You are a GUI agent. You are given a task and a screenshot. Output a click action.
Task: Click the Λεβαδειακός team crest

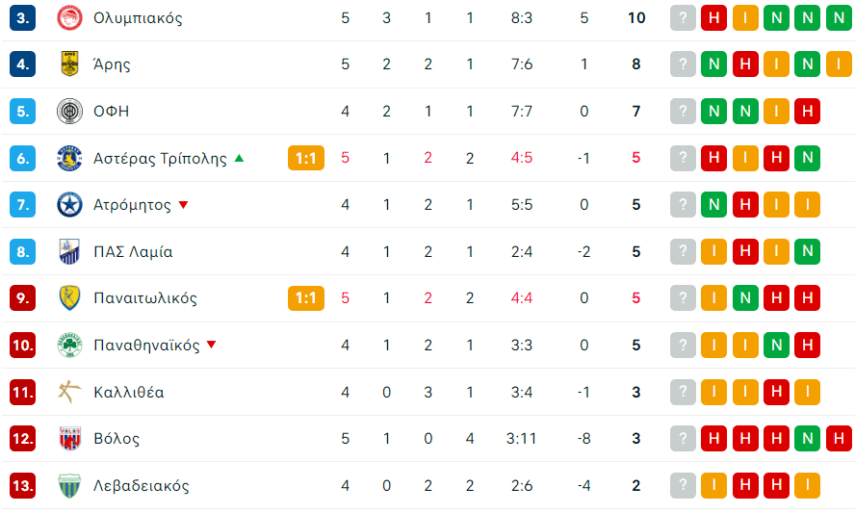[69, 486]
